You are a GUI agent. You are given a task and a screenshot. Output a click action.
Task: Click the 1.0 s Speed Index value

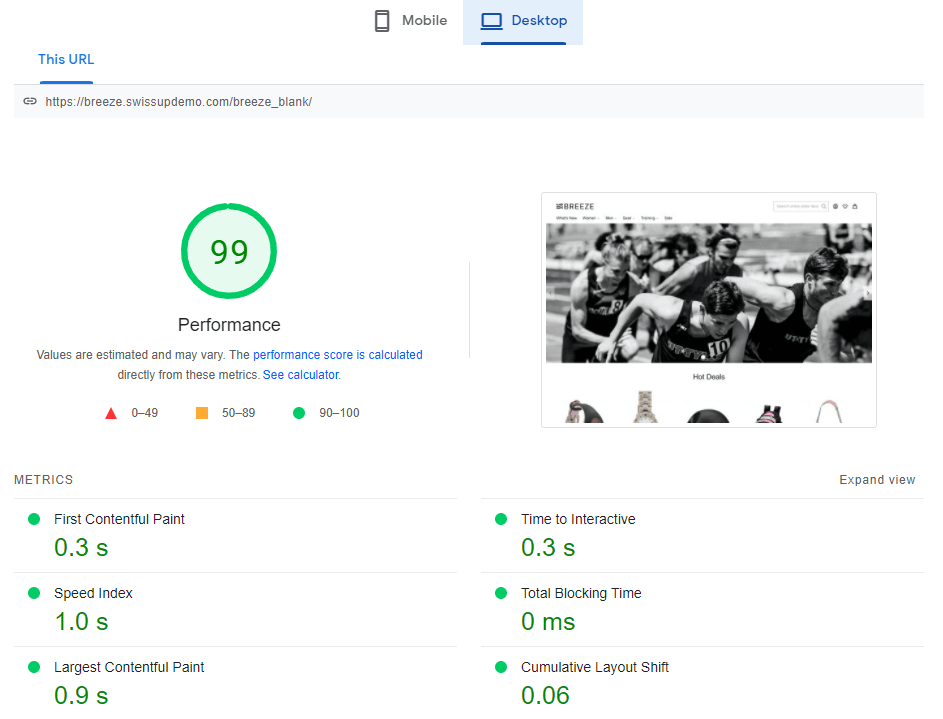[81, 622]
